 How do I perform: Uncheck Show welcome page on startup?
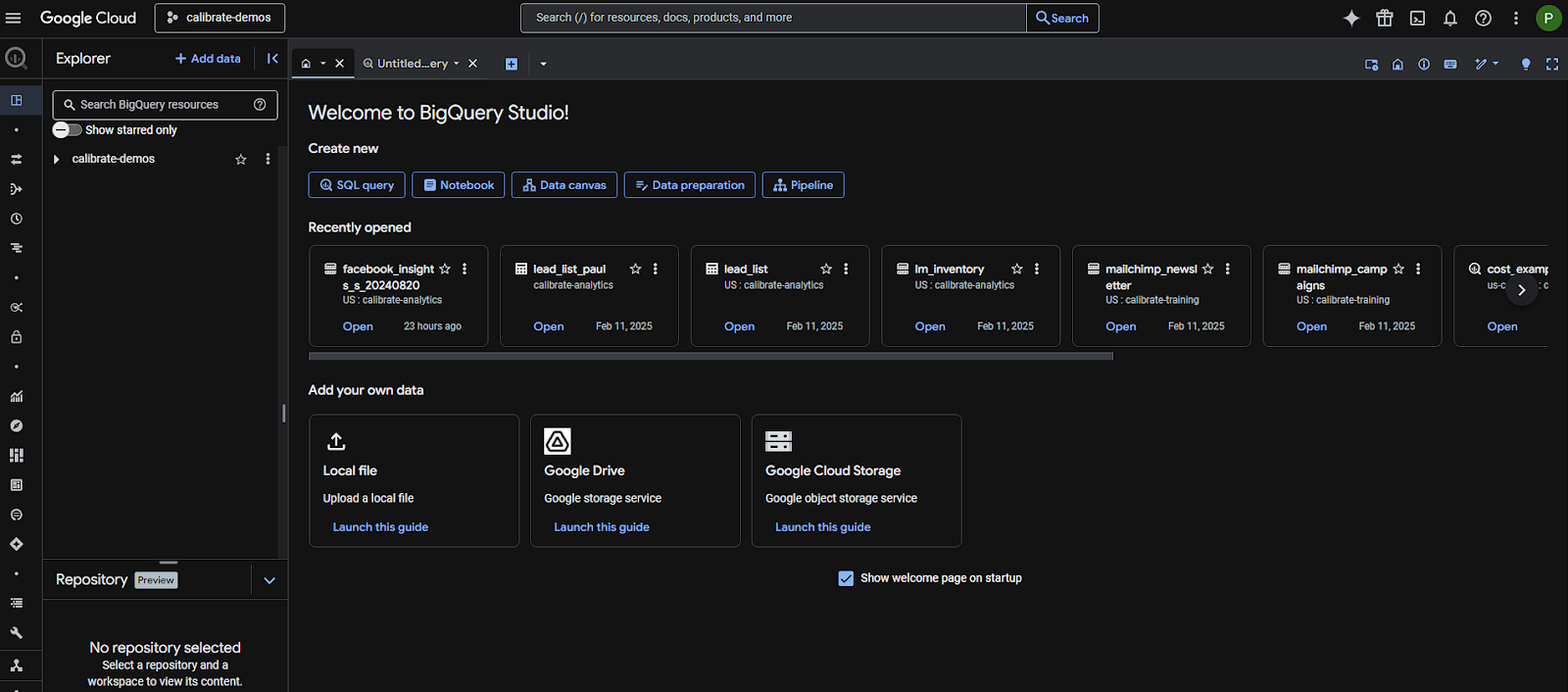point(846,578)
